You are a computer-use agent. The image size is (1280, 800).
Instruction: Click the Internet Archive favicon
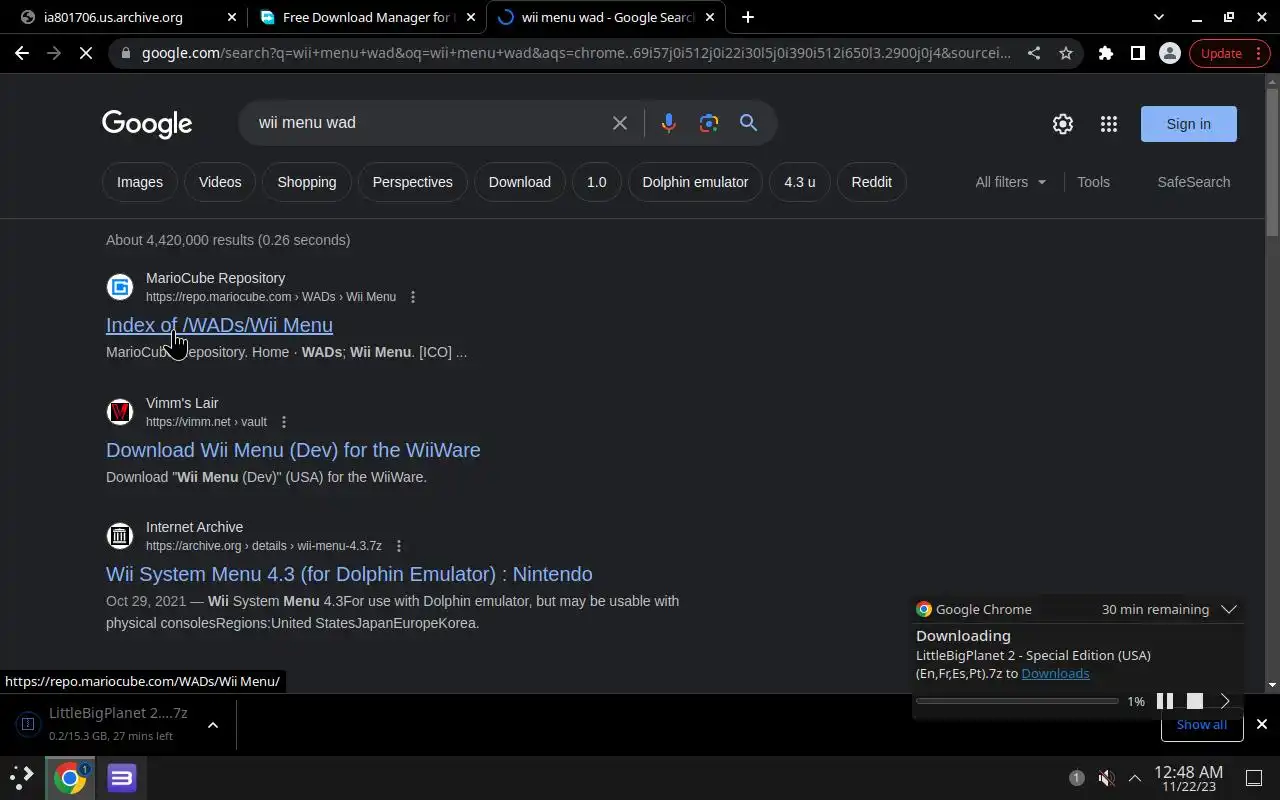coord(120,536)
